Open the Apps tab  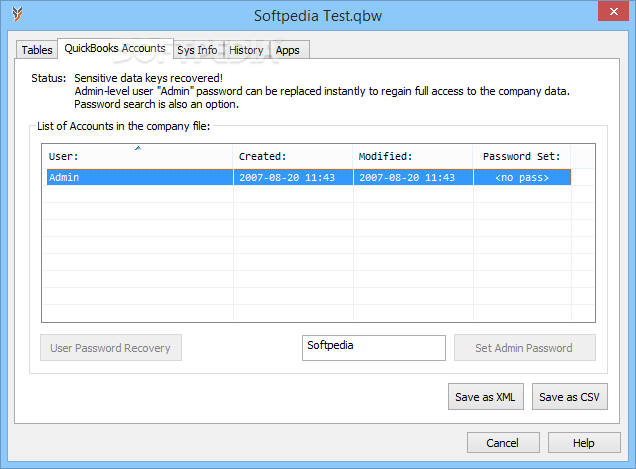coord(288,50)
